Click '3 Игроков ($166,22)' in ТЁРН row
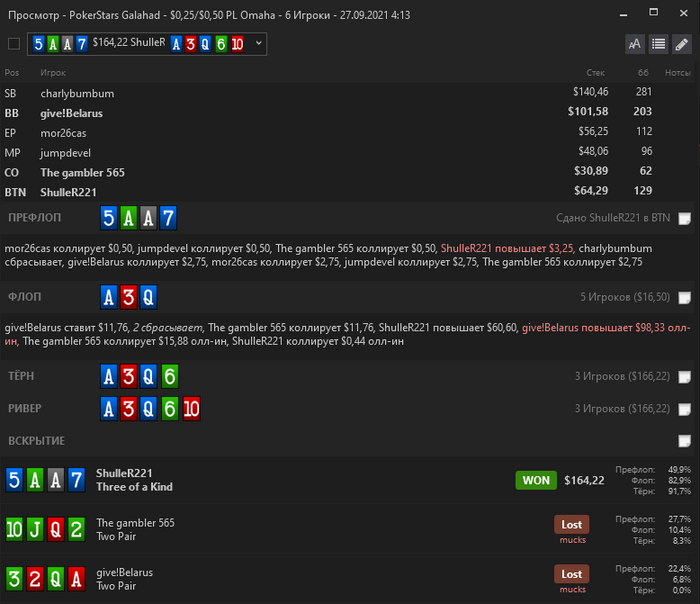 tap(622, 376)
